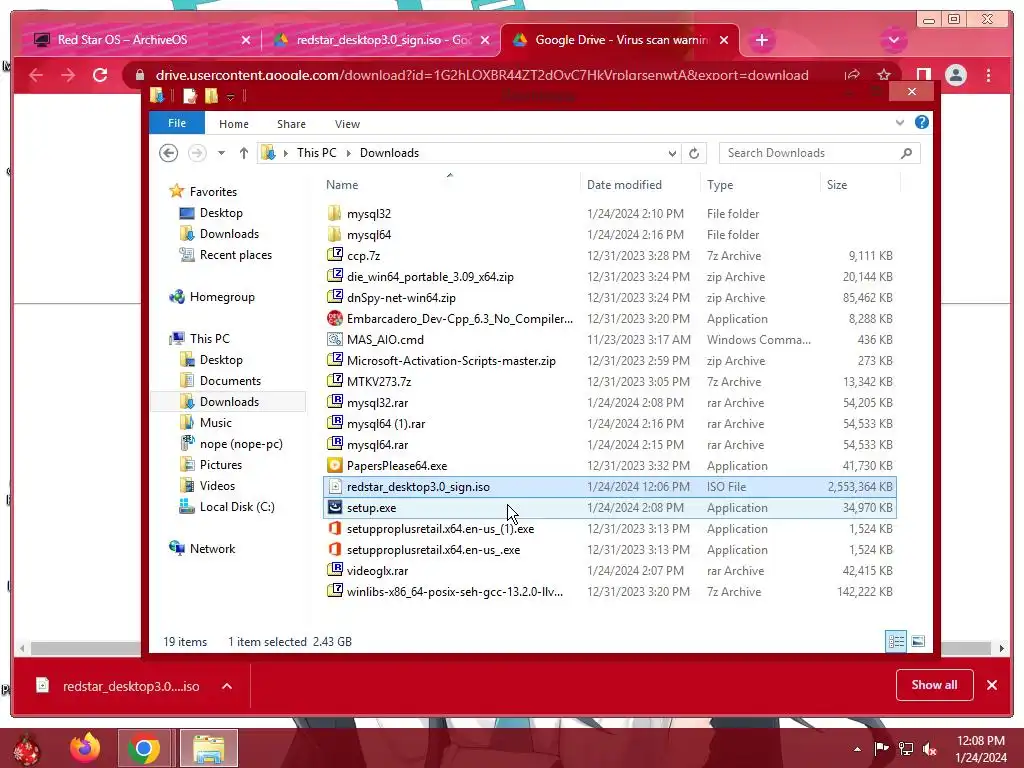Switch to the Home ribbon tab

click(233, 123)
